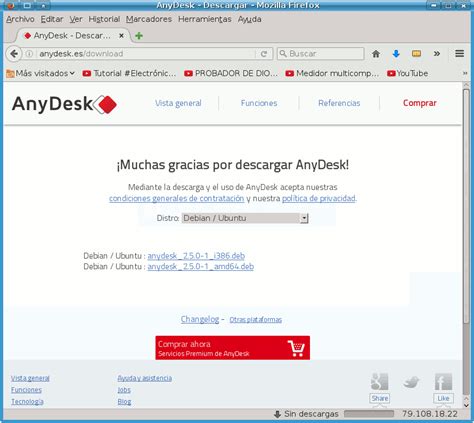Open footer link Blog
Screen dimensions: 474x423
pyautogui.click(x=124, y=402)
